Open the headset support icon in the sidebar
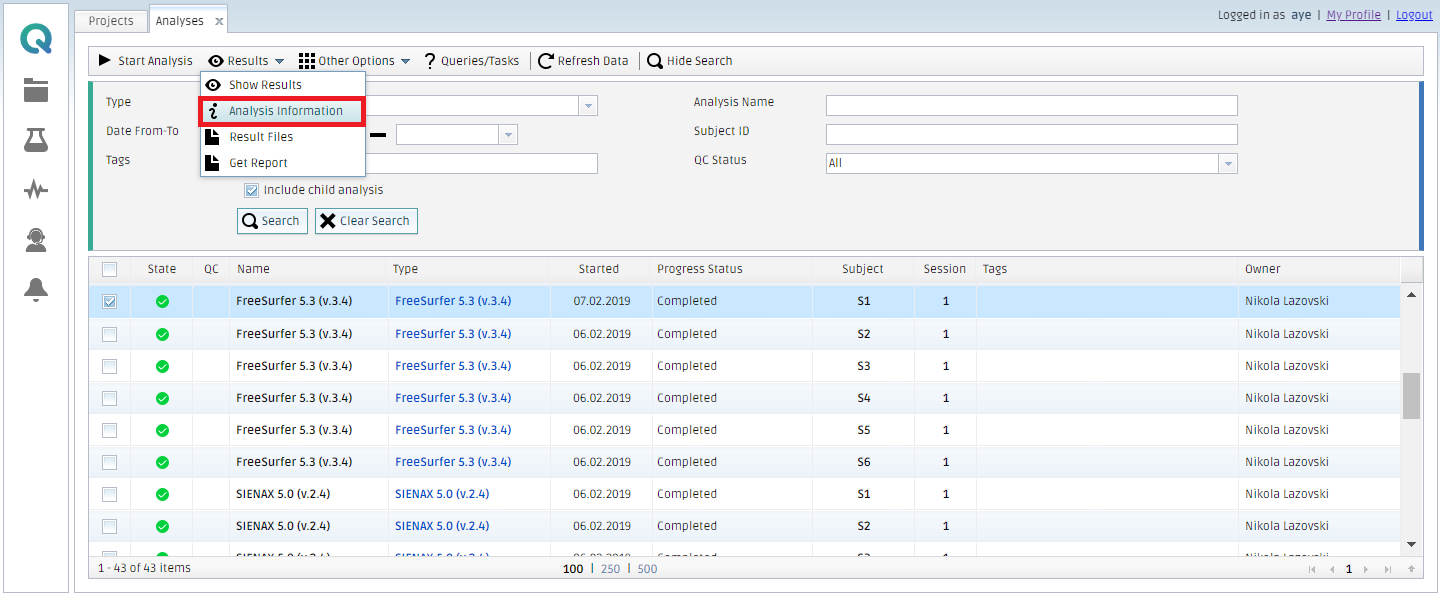 coord(36,240)
